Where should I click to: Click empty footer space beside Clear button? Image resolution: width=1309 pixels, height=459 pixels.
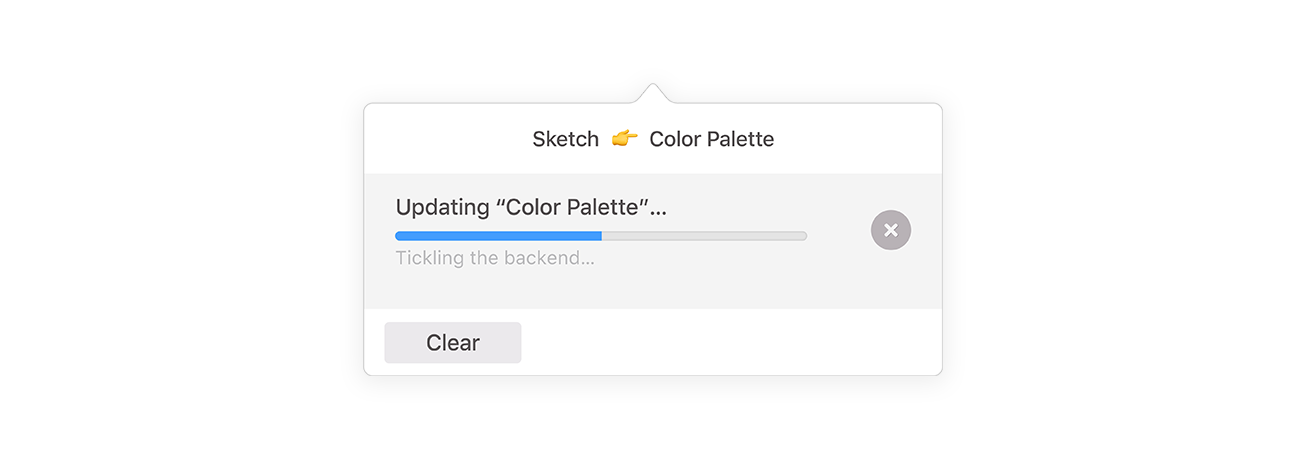730,342
